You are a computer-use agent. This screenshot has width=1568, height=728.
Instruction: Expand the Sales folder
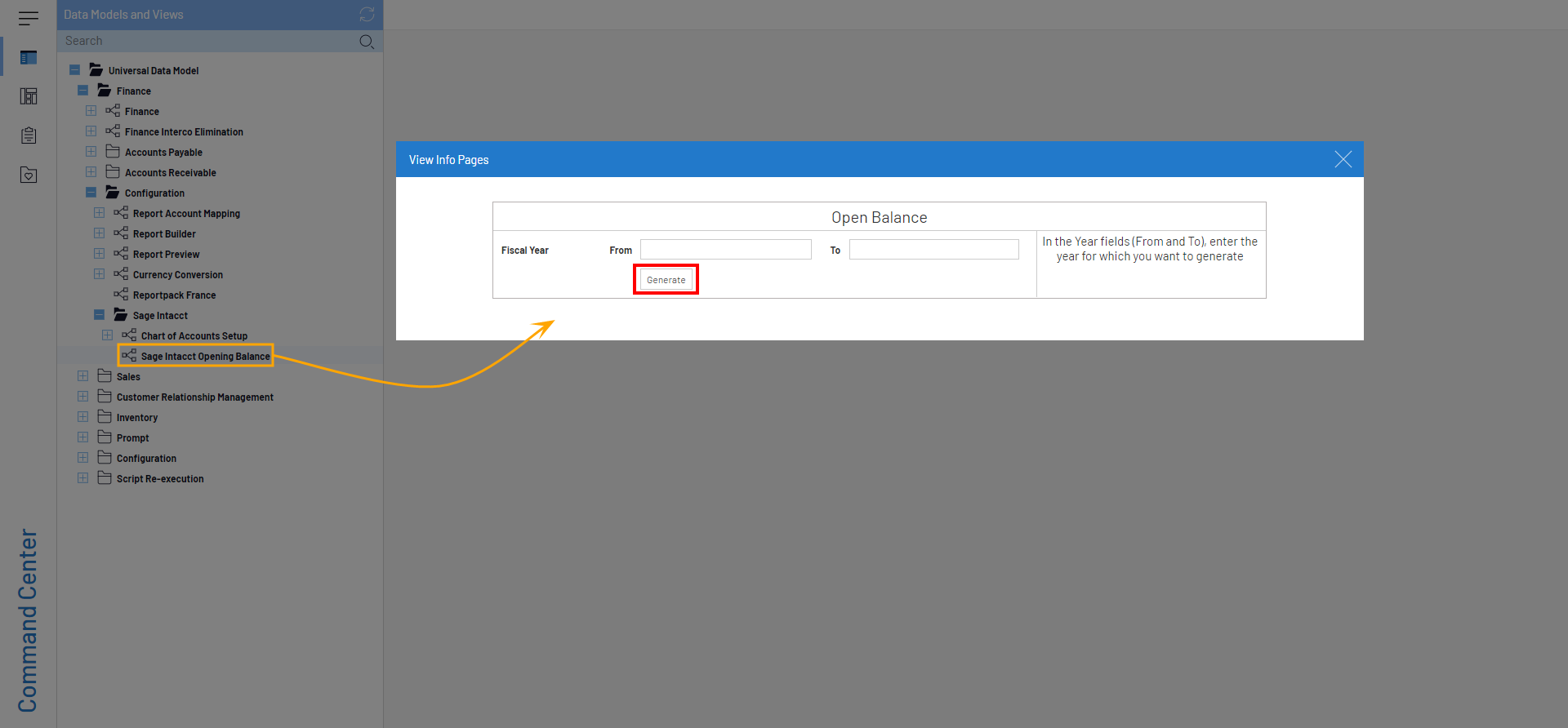point(83,376)
